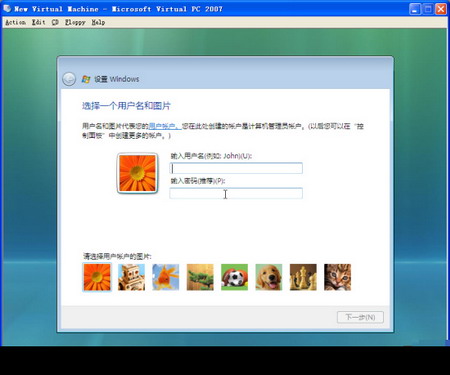Click the Virtual PC title bar icon

tap(7, 9)
